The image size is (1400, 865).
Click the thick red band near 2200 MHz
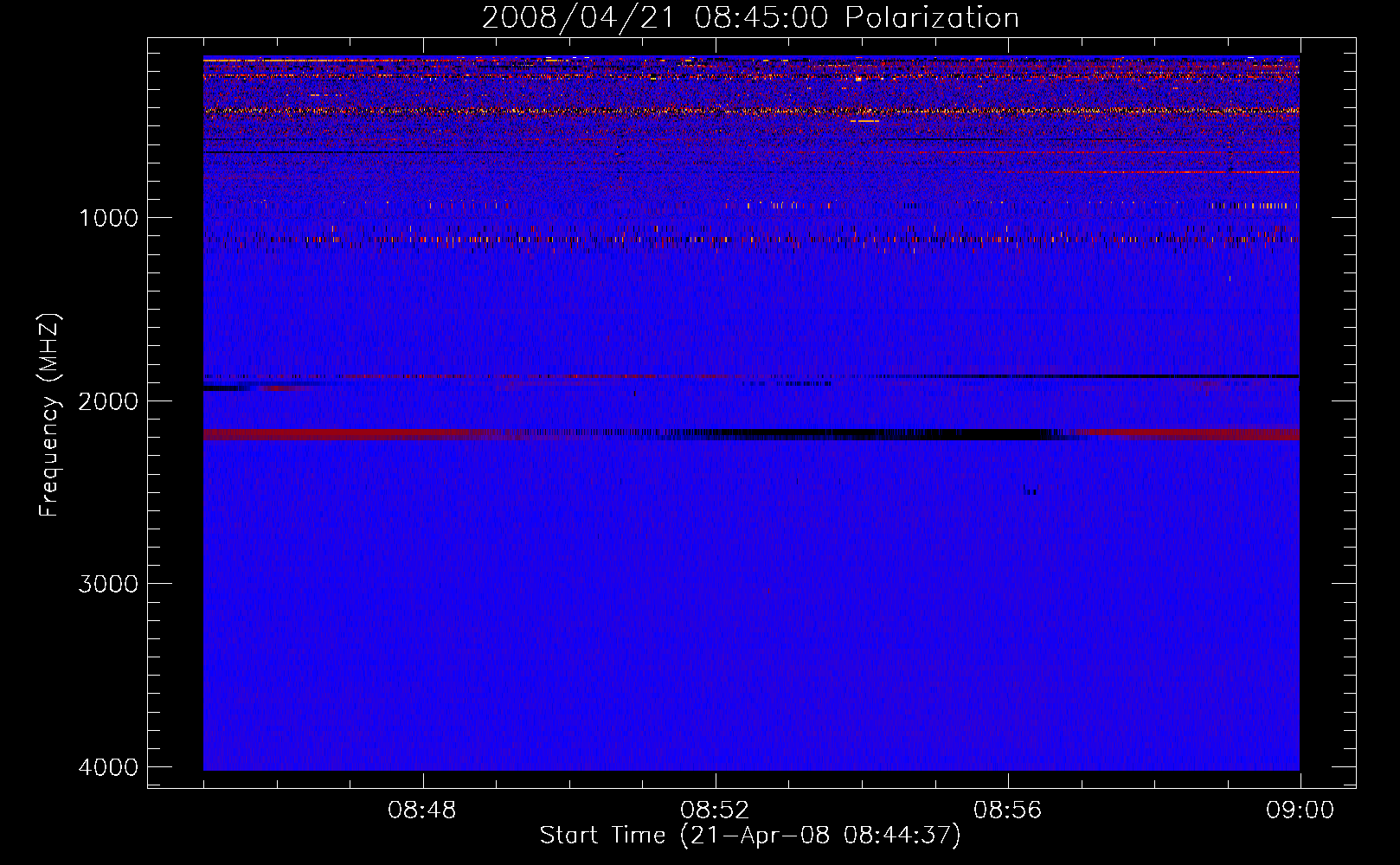click(x=751, y=434)
